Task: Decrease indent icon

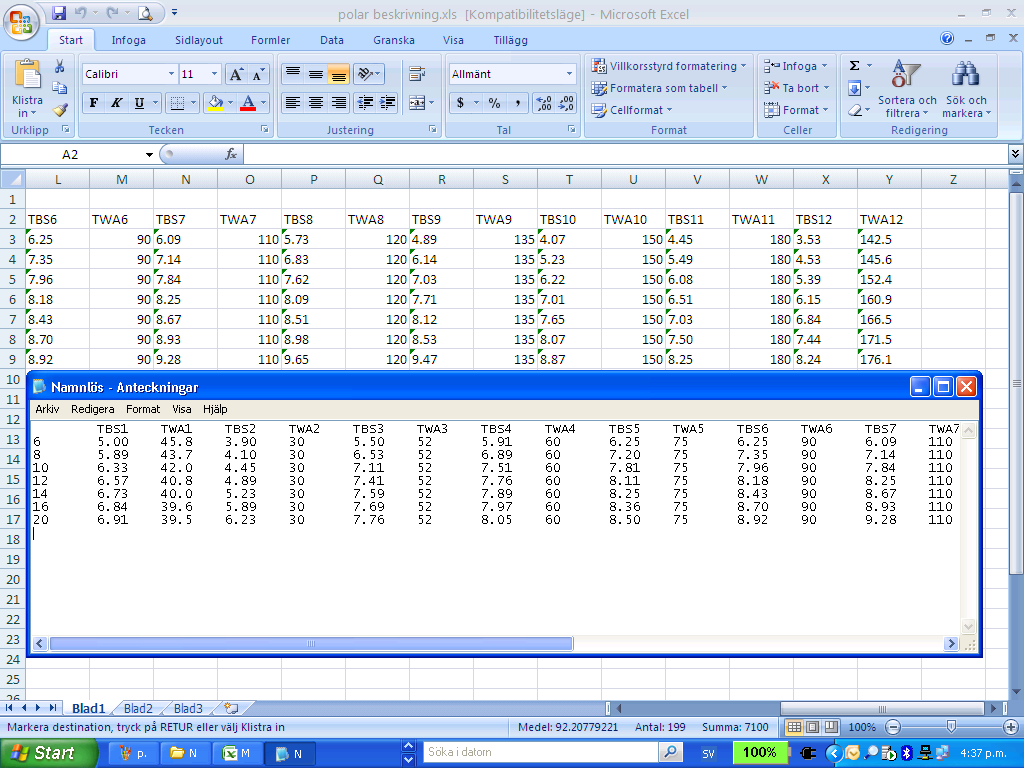Action: point(365,103)
